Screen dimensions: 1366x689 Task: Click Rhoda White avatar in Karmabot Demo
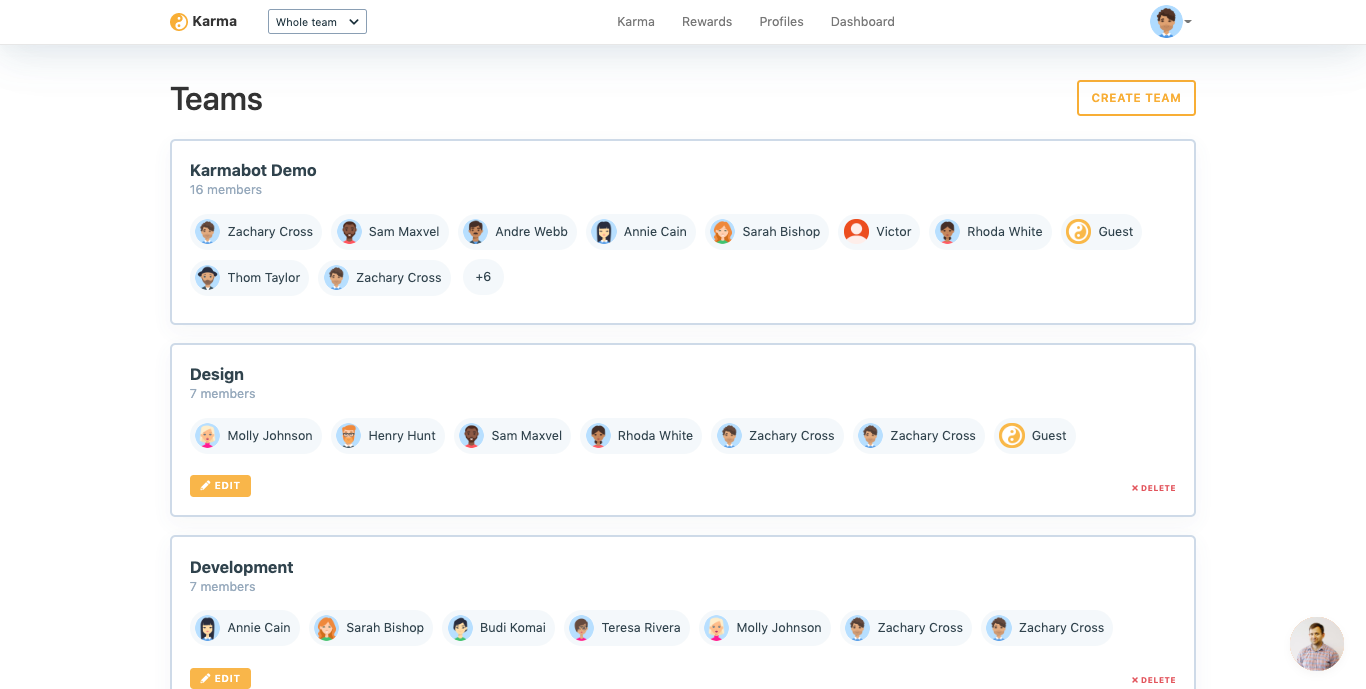[x=947, y=232]
